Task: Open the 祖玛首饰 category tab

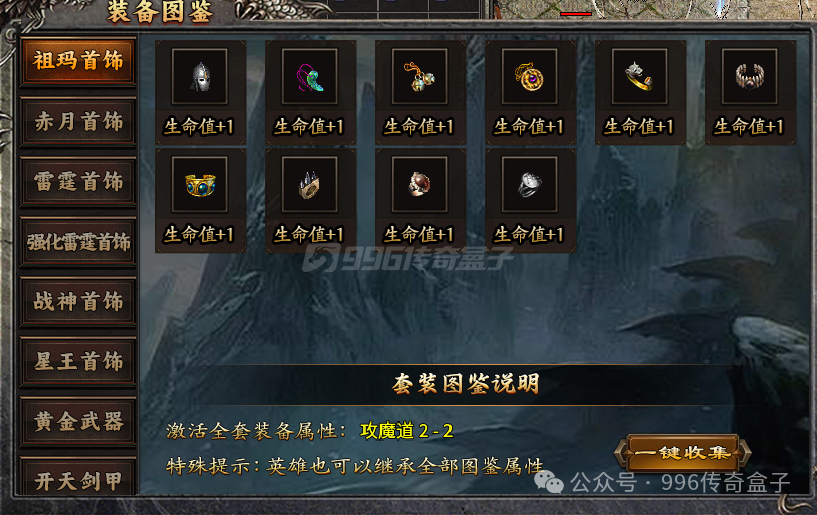Action: tap(78, 61)
